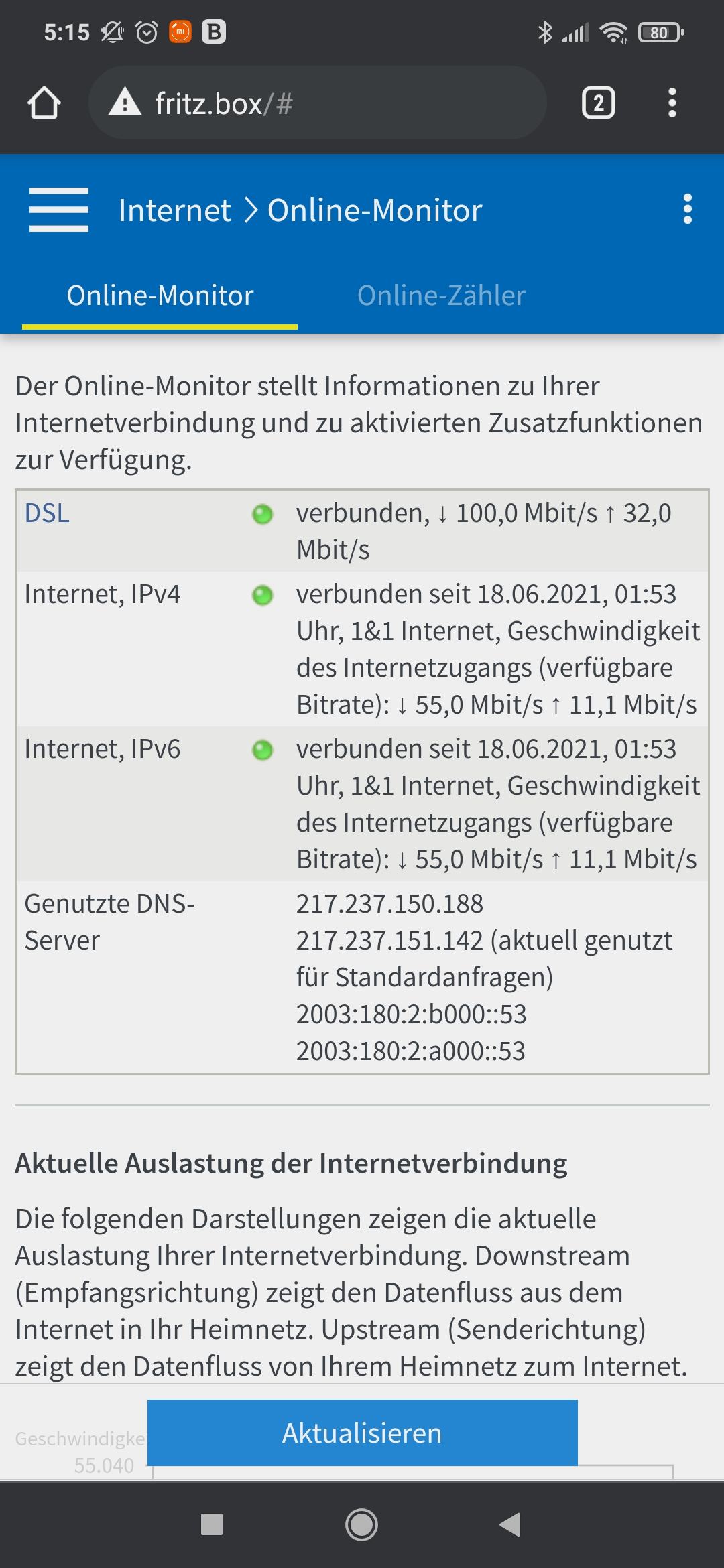Tap the IPv4 green connection indicator
The height and width of the screenshot is (1568, 724).
point(262,595)
